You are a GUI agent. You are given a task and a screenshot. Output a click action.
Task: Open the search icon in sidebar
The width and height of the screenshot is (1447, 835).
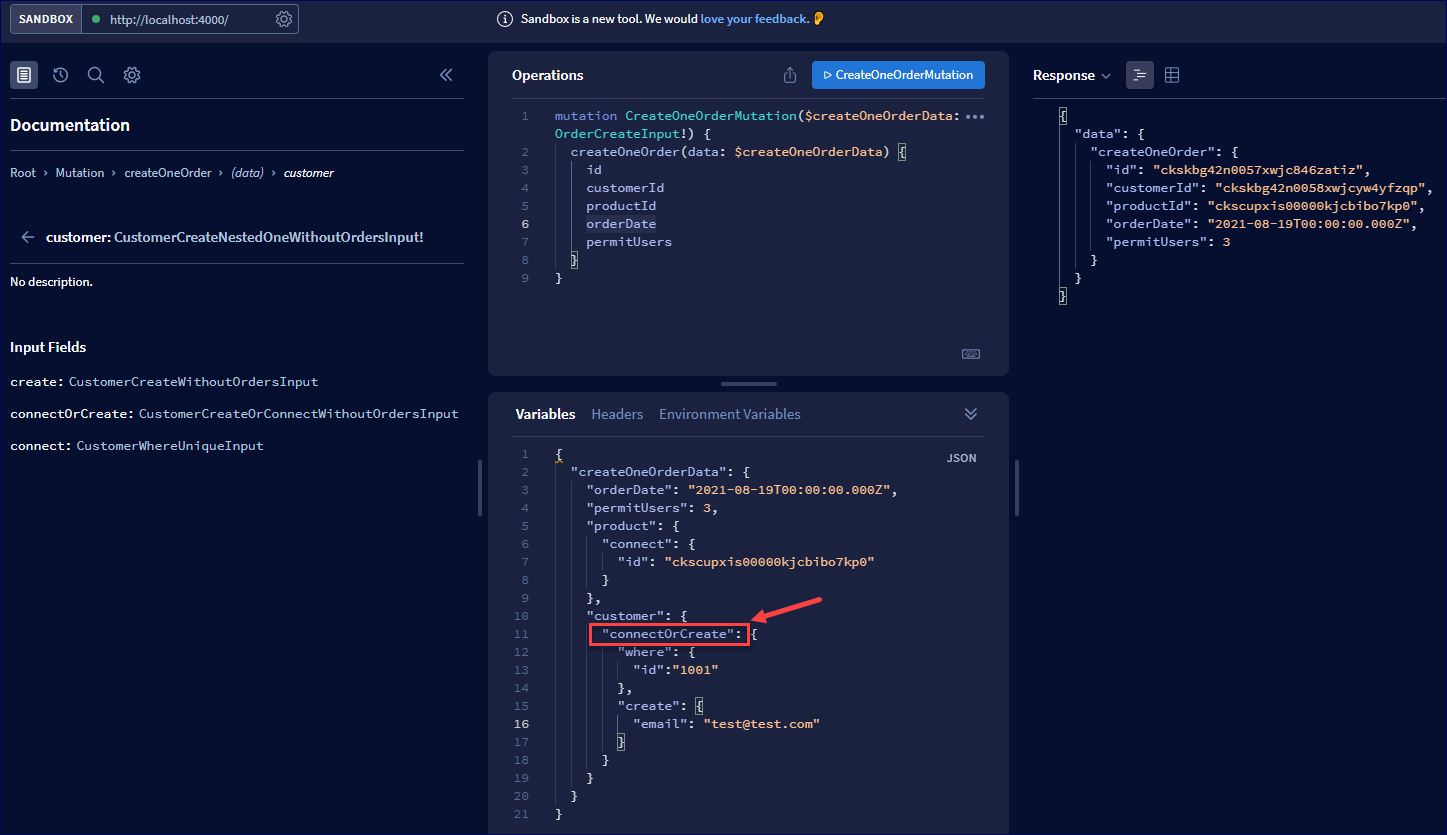point(96,75)
